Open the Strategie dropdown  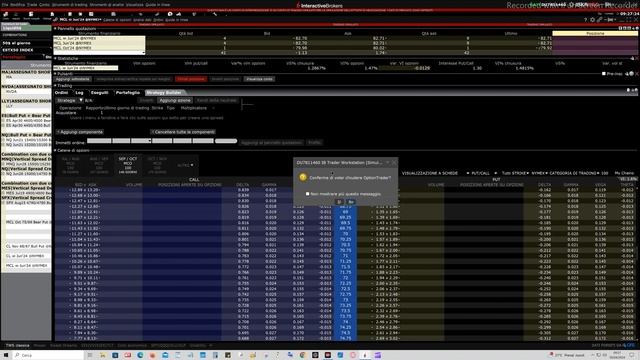pos(69,100)
